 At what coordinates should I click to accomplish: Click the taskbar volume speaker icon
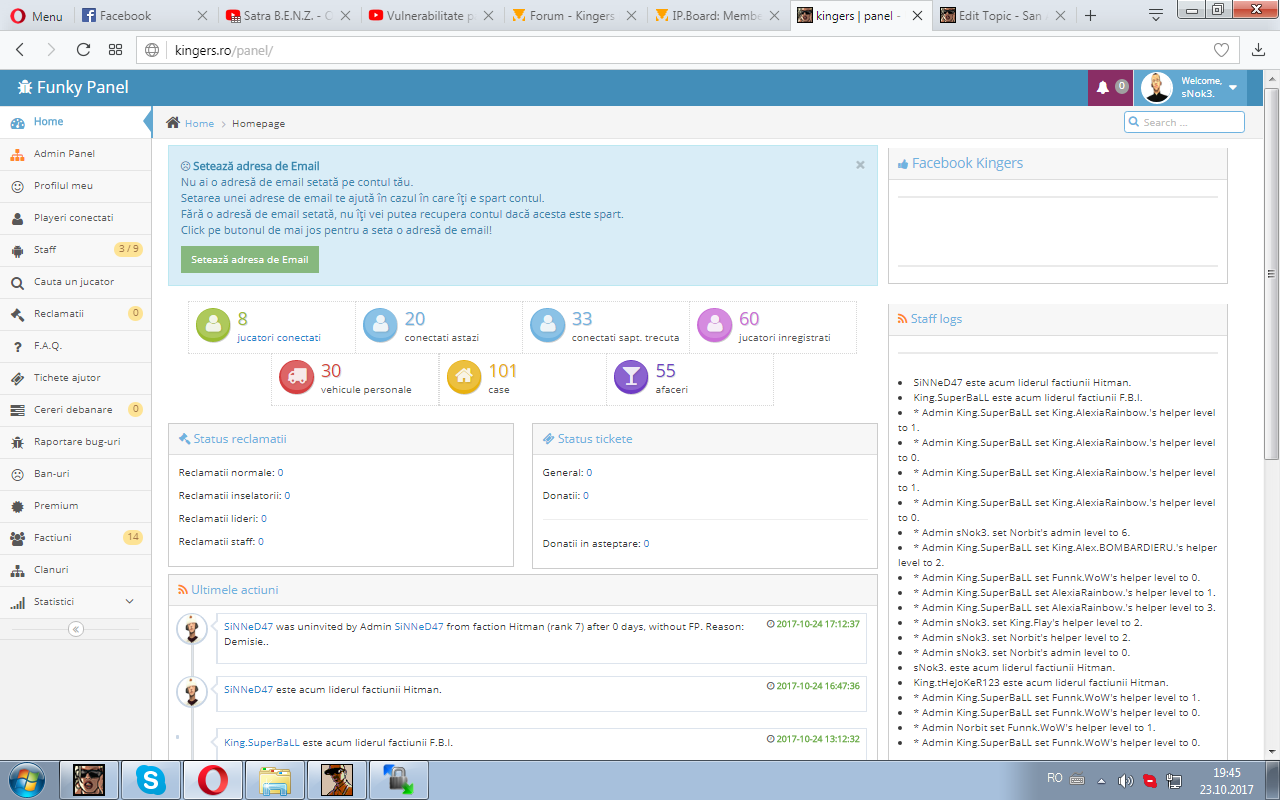[x=1125, y=780]
